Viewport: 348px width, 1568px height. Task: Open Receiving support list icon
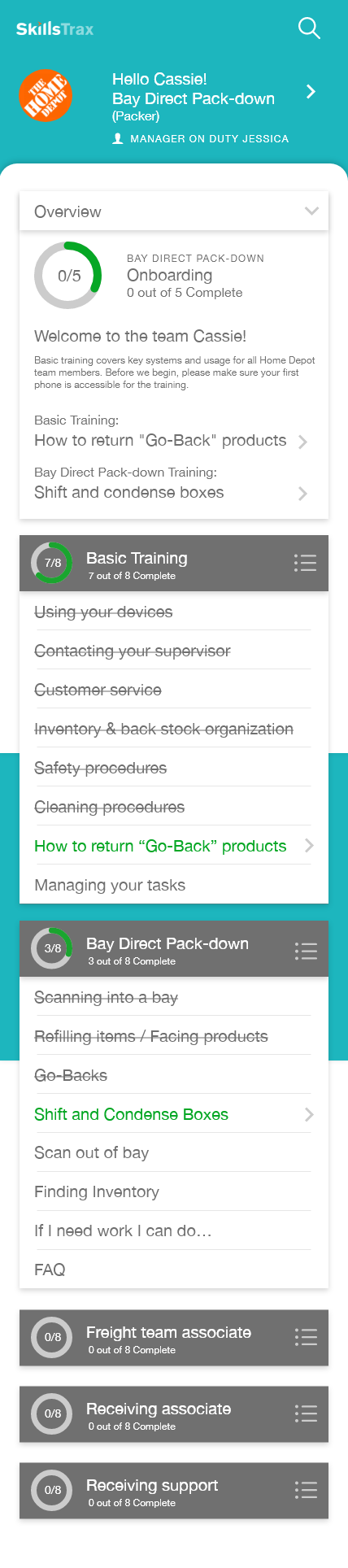(x=305, y=1490)
